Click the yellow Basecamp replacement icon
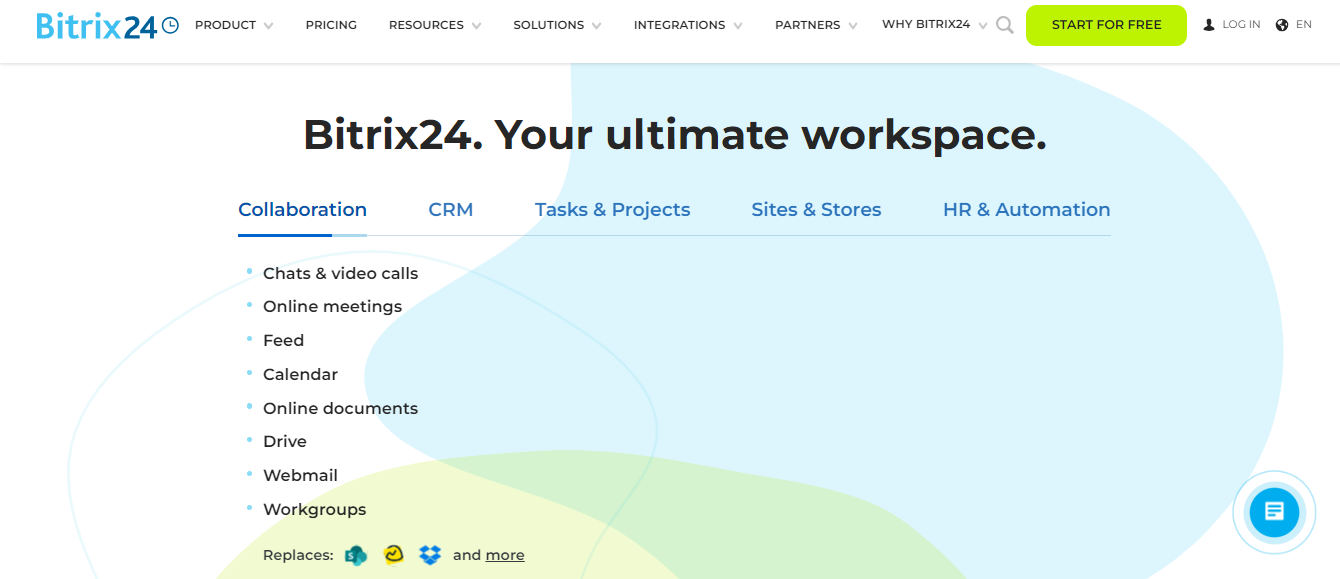The width and height of the screenshot is (1340, 579). [394, 555]
